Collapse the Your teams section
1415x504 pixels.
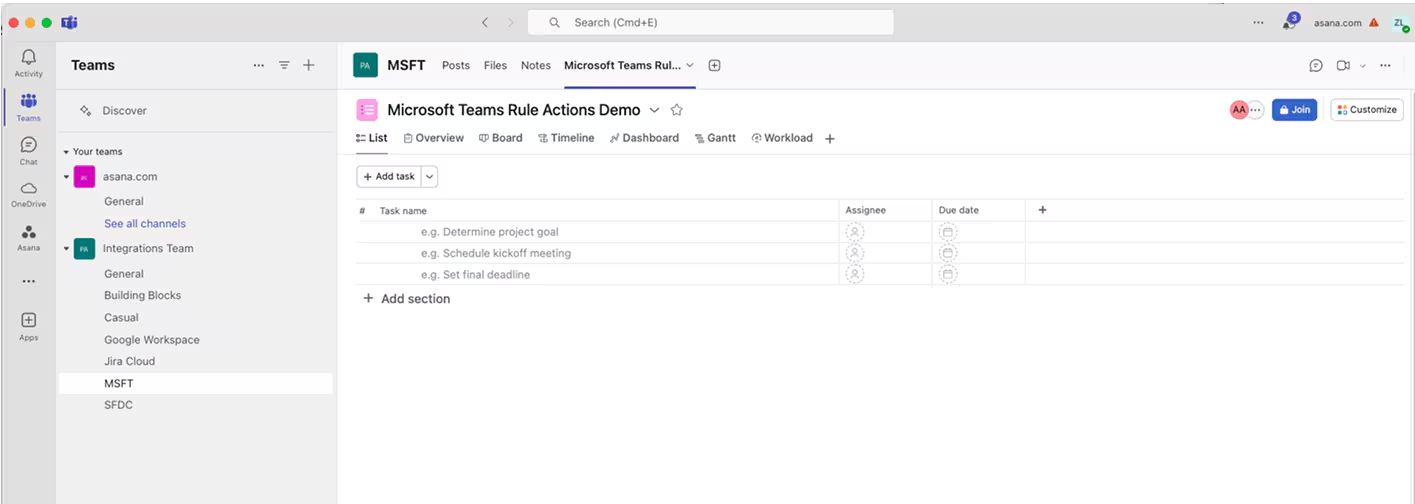tap(66, 152)
